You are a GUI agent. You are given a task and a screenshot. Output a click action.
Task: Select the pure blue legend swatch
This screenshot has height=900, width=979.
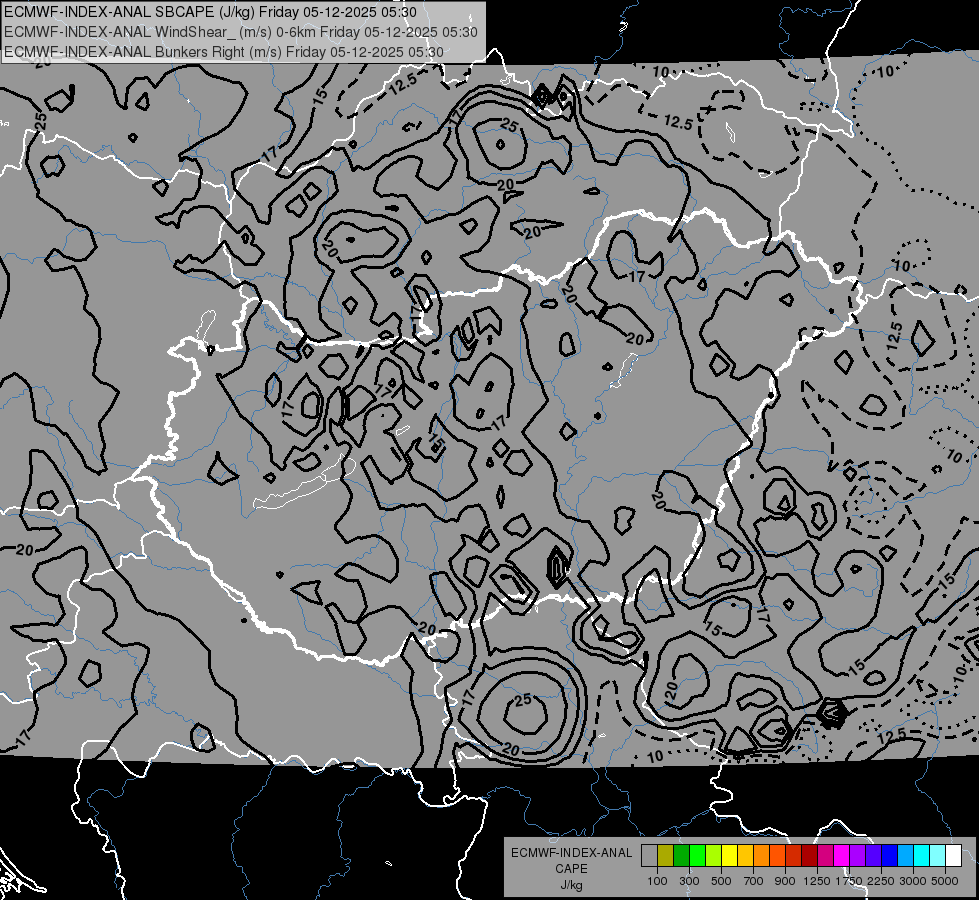[x=889, y=855]
